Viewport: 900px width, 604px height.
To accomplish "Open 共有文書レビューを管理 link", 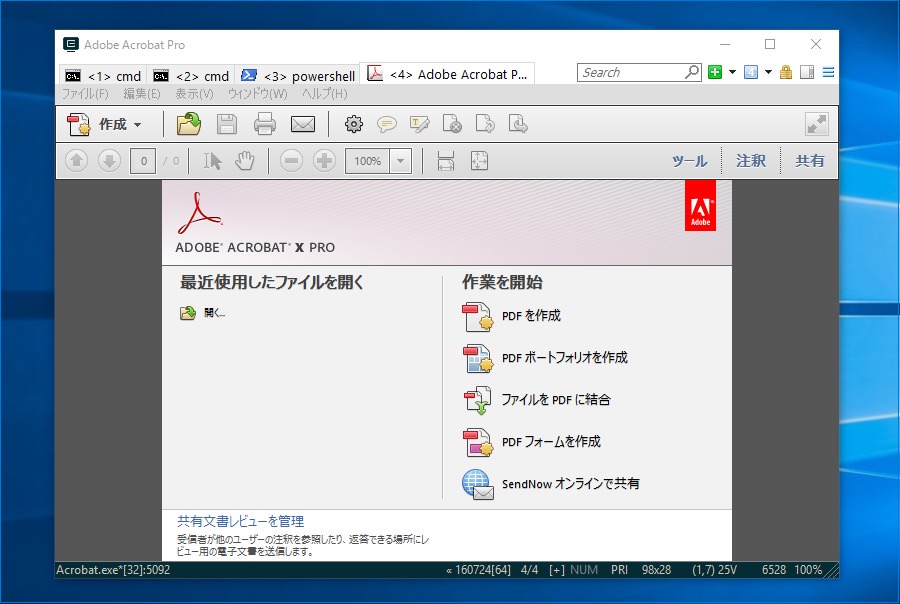I will 240,521.
